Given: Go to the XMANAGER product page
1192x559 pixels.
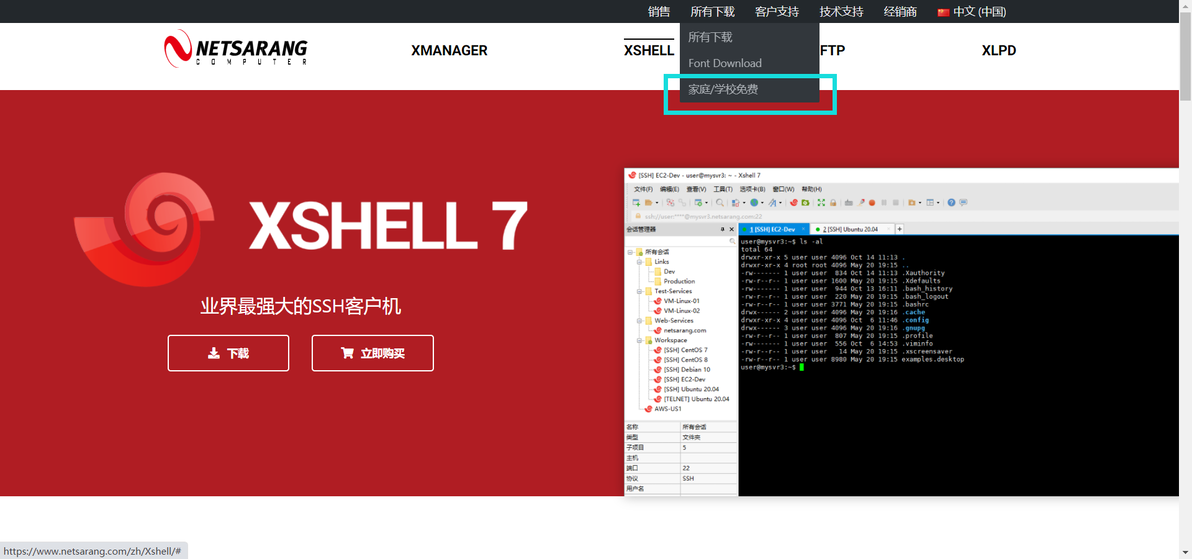Looking at the screenshot, I should (x=449, y=51).
